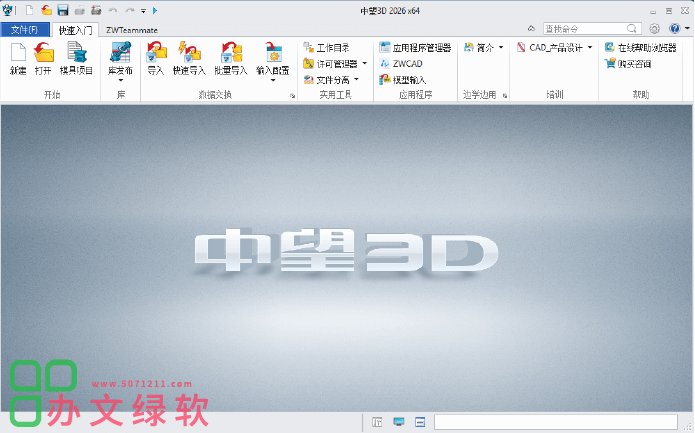The width and height of the screenshot is (695, 433).
Task: Click 购买咨询 purchase inquiry
Action: pyautogui.click(x=628, y=64)
